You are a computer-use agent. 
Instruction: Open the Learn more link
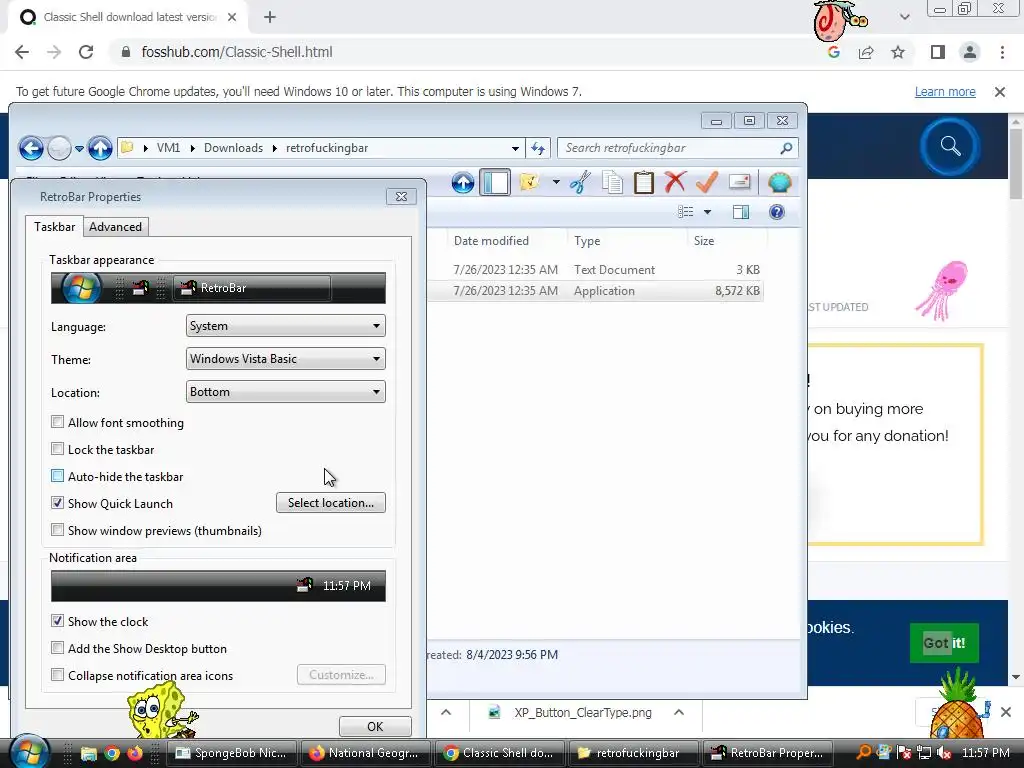pyautogui.click(x=945, y=92)
